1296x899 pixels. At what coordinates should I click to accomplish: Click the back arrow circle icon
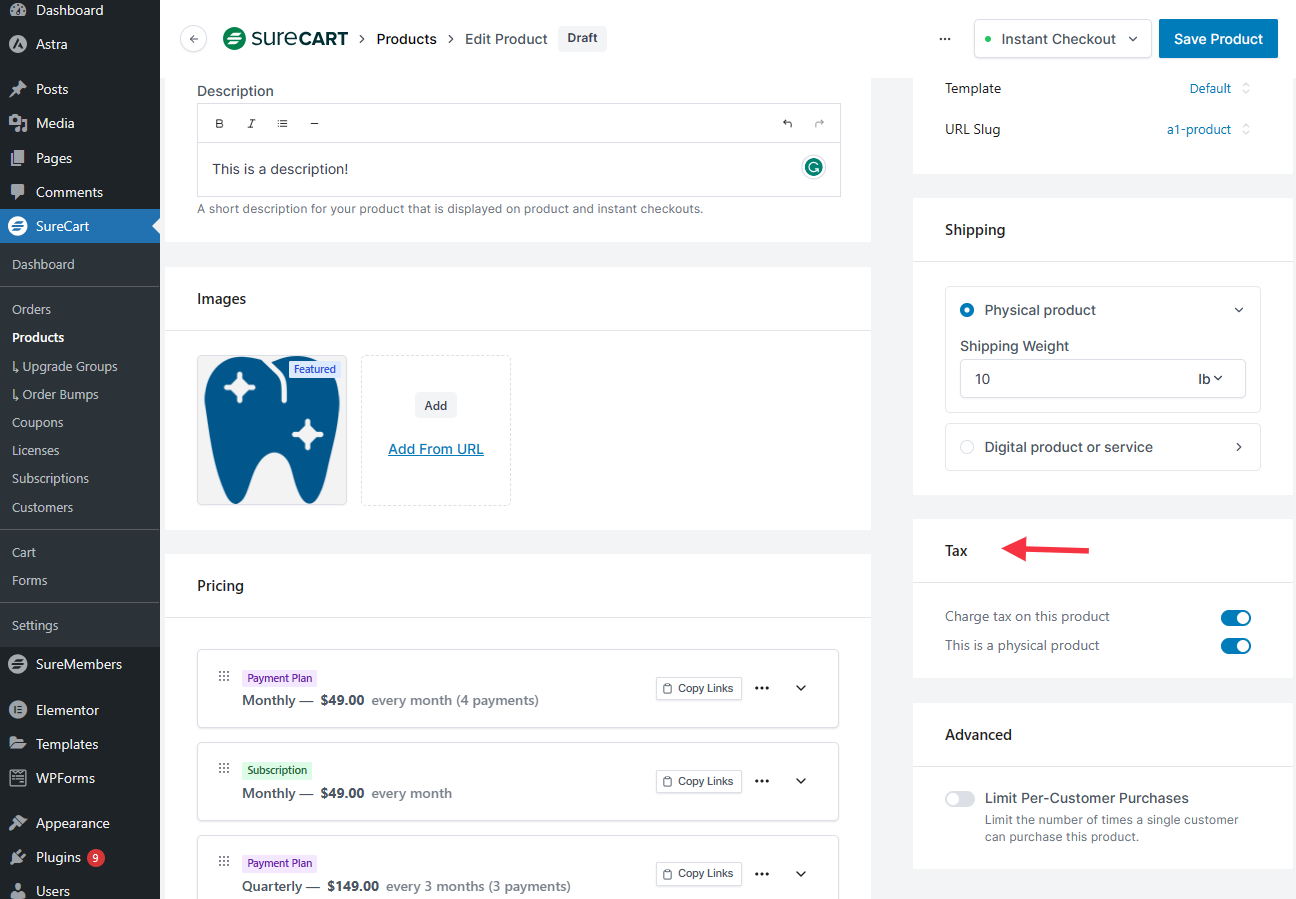click(193, 39)
